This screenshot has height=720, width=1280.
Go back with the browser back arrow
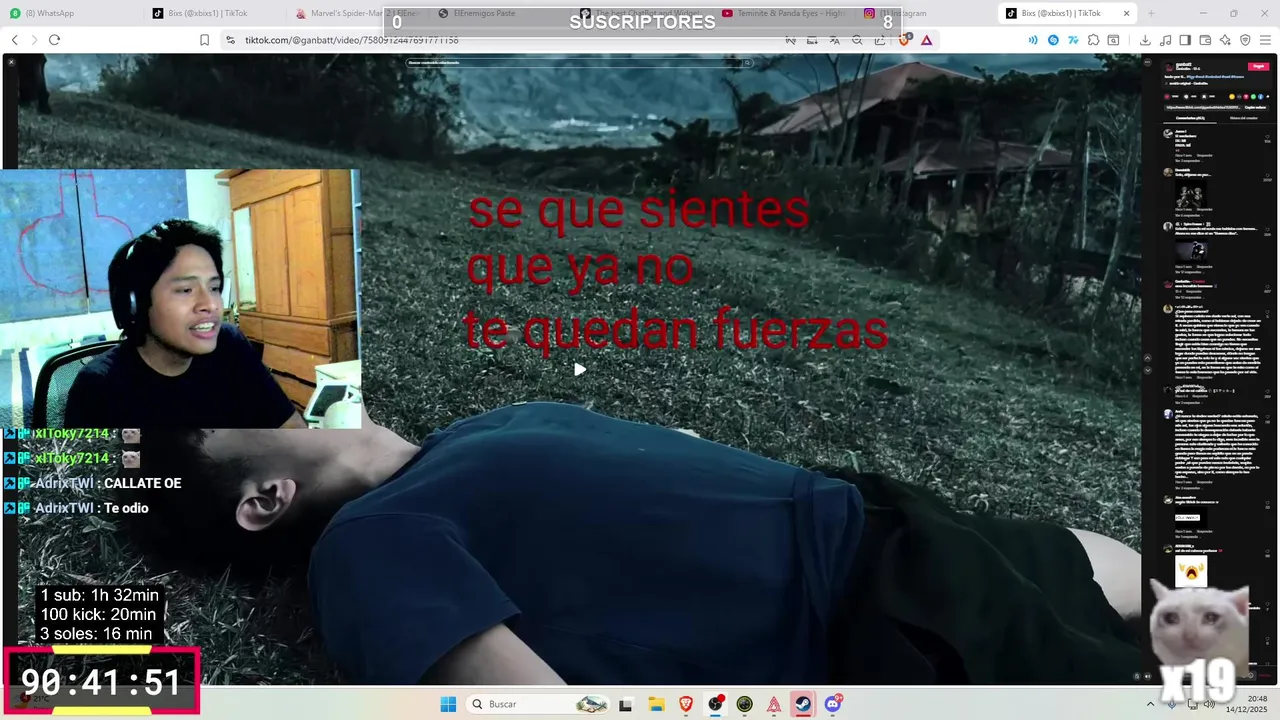(x=14, y=40)
